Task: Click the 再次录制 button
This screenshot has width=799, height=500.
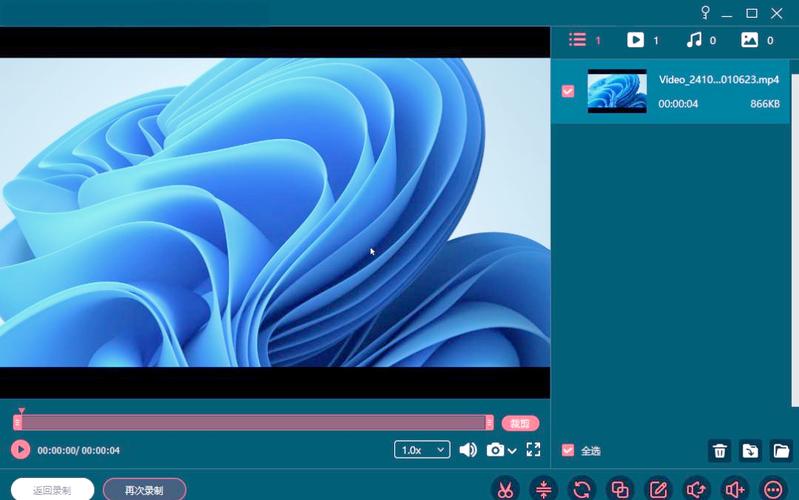Action: point(144,490)
